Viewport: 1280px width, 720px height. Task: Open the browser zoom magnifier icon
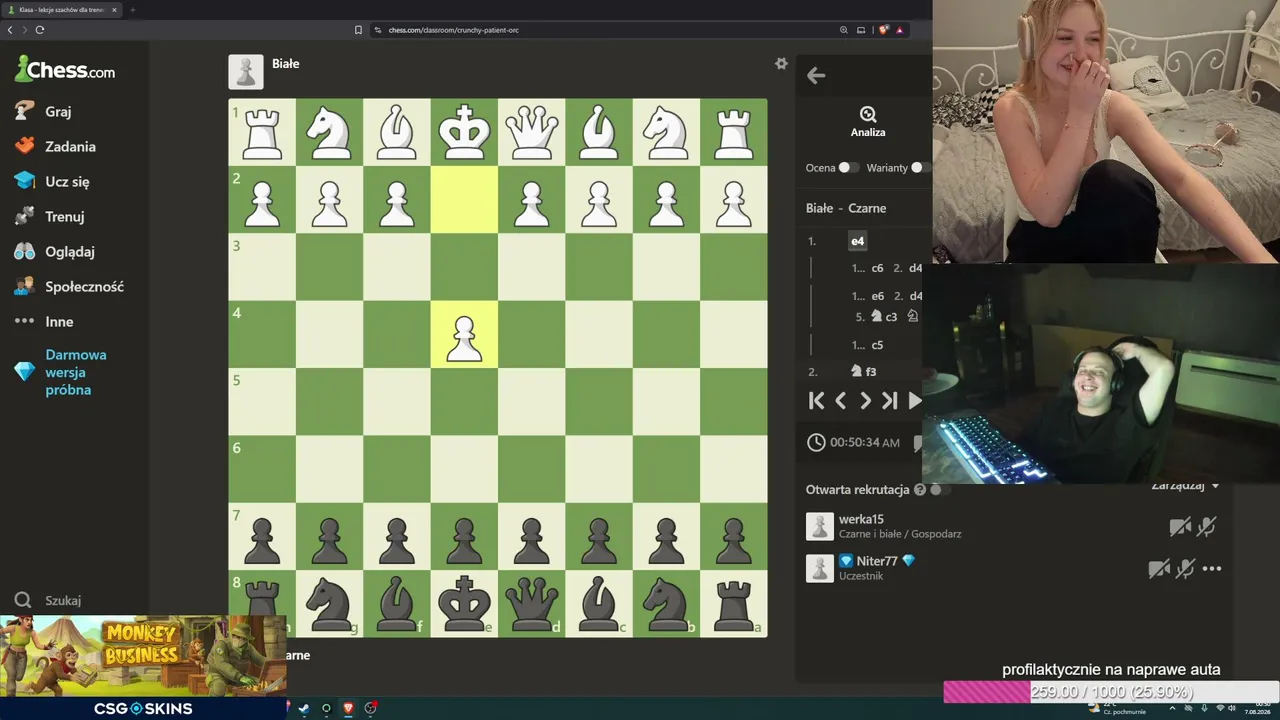844,30
